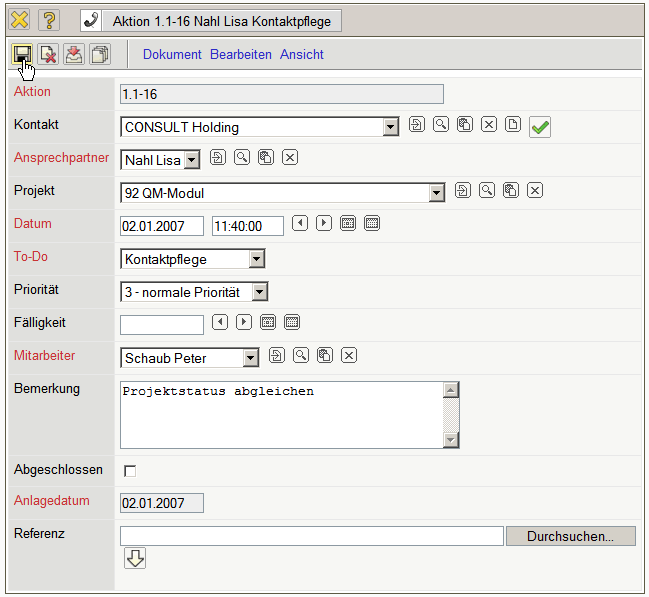The height and width of the screenshot is (597, 649).
Task: Open the Dokument menu
Action: tap(172, 55)
